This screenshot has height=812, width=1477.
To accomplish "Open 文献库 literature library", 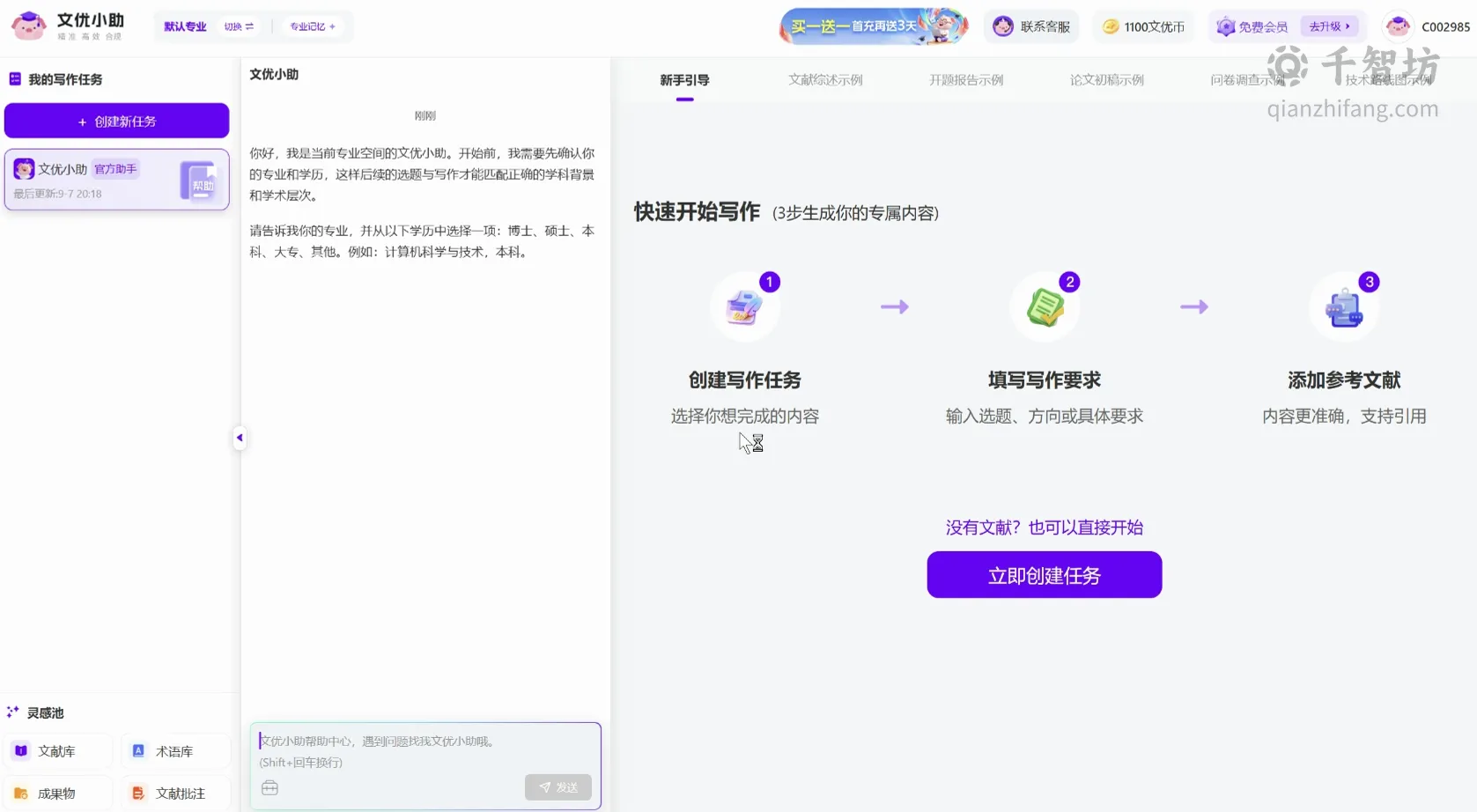I will 58,751.
